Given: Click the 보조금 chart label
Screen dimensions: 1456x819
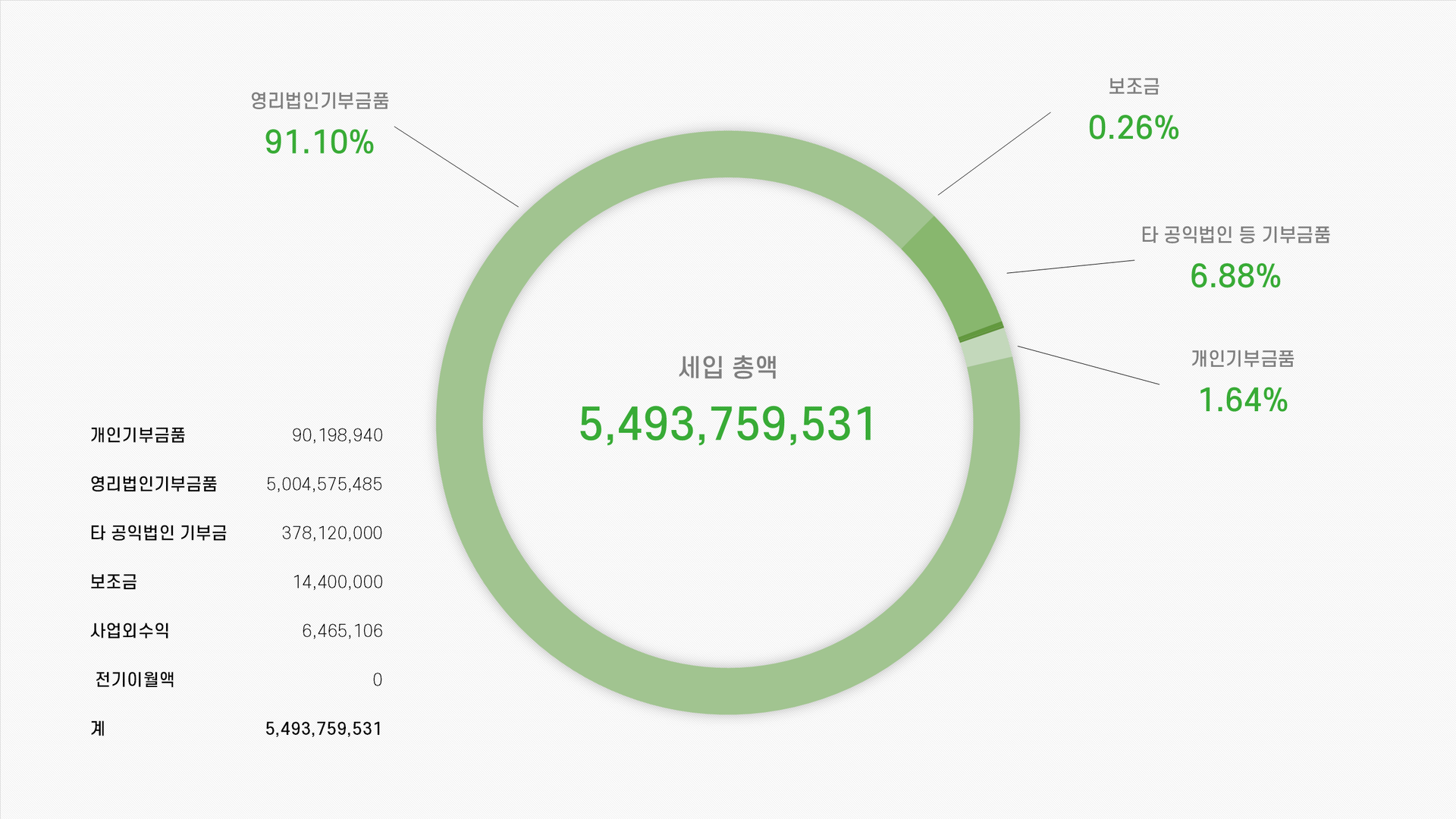Looking at the screenshot, I should (1134, 86).
